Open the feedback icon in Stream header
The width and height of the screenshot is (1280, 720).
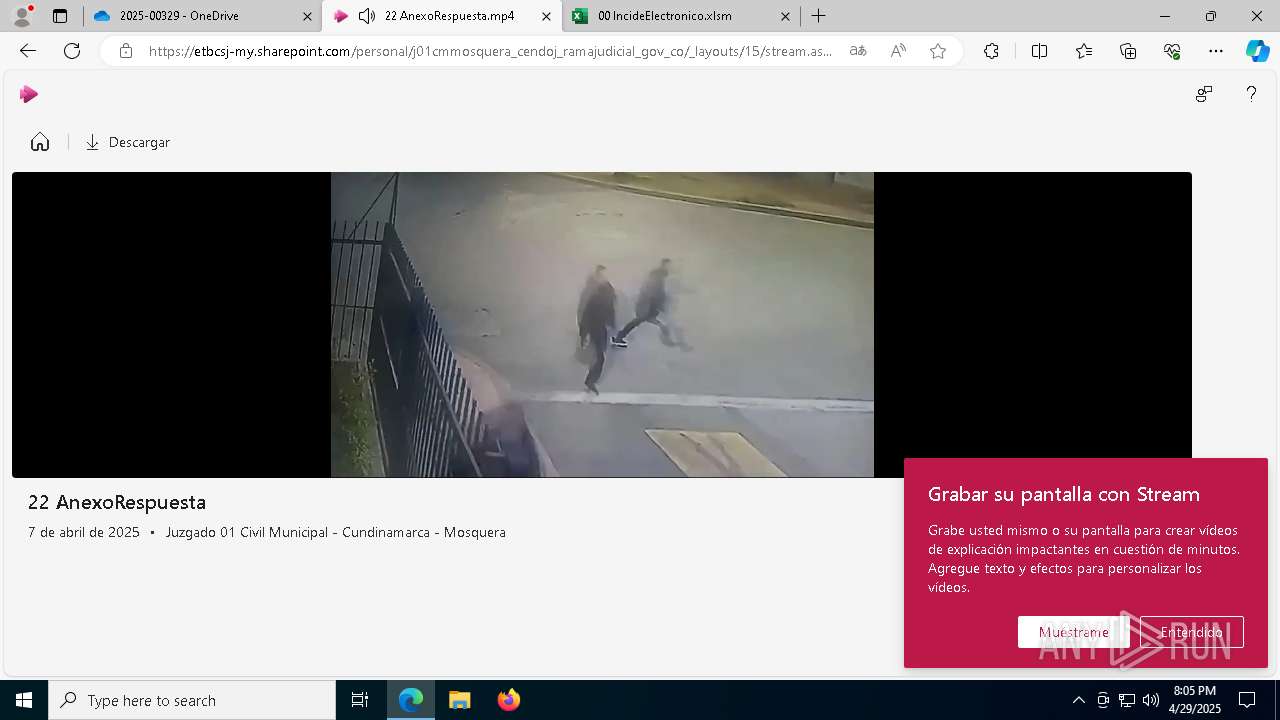[1204, 94]
